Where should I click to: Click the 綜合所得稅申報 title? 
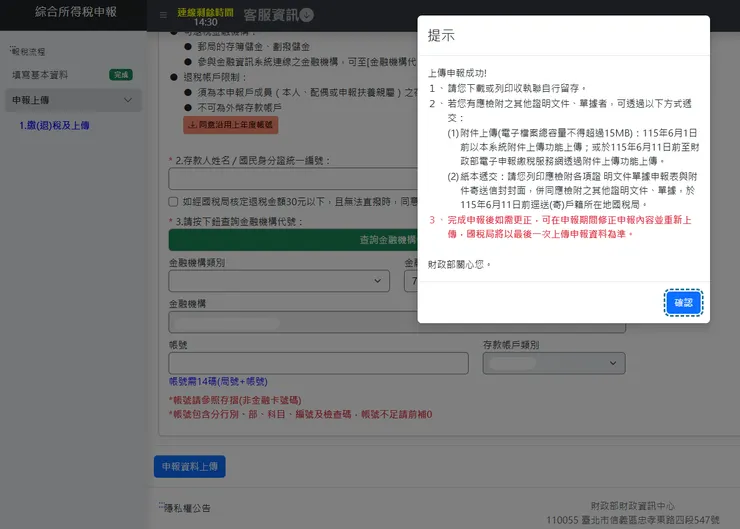[76, 12]
